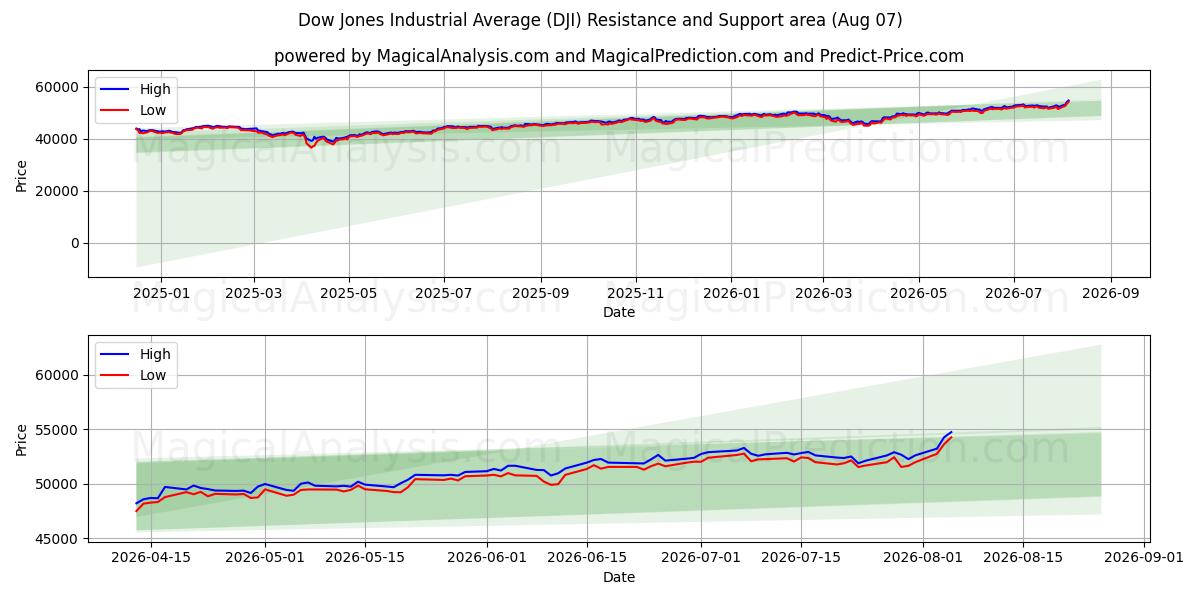Click the final price peak in bottom chart
The width and height of the screenshot is (1200, 600).
coord(951,433)
